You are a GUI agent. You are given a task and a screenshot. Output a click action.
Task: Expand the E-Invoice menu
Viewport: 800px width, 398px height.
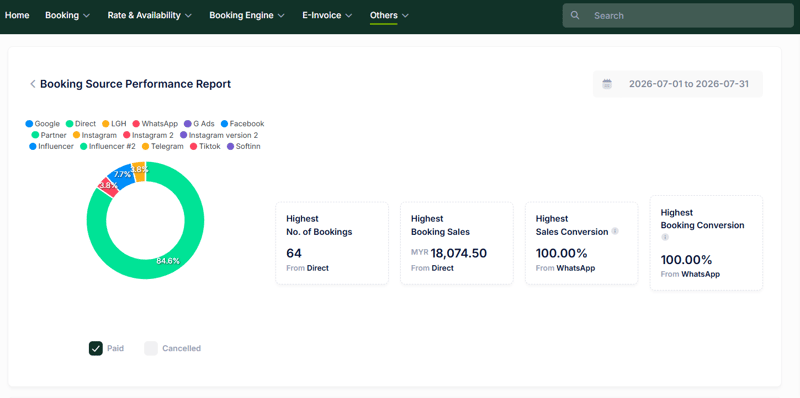click(327, 15)
